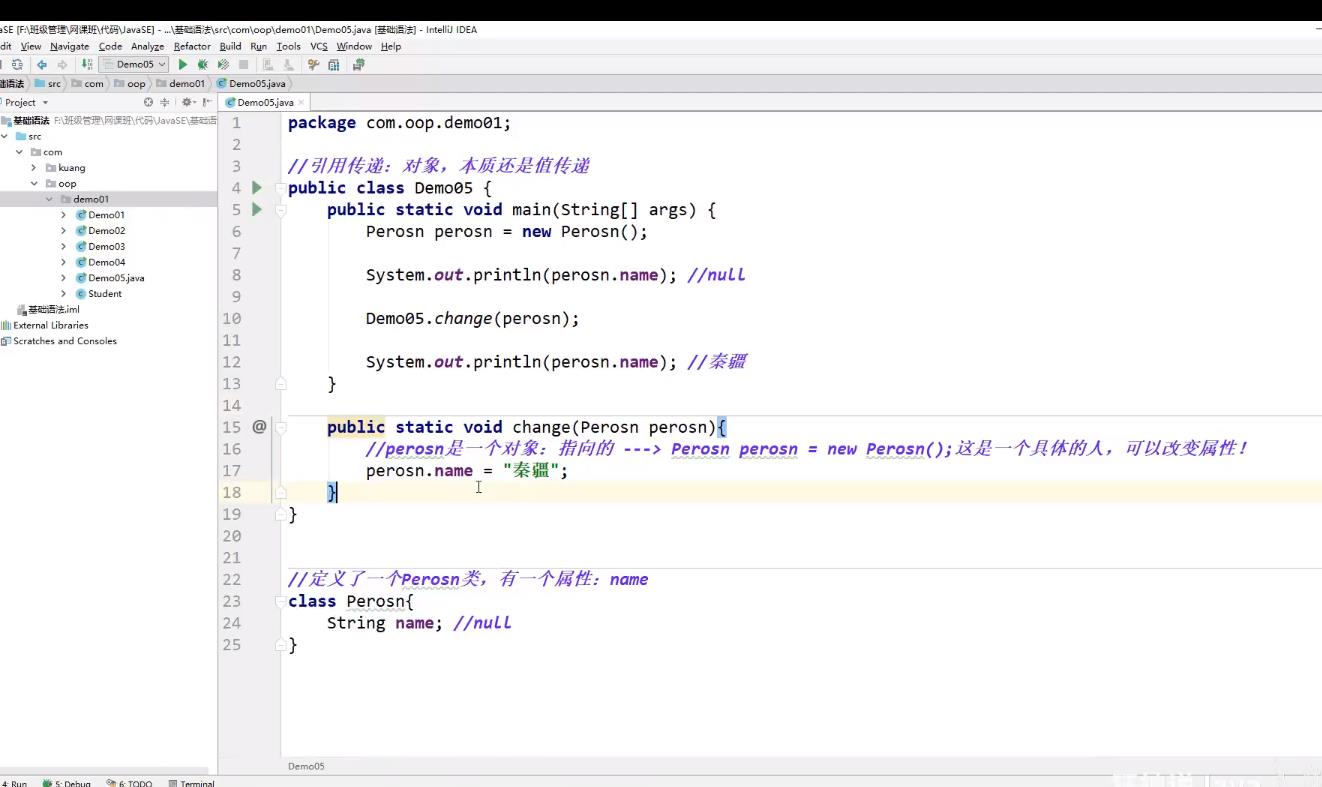Viewport: 1322px width, 787px height.
Task: Navigate back with the blue left arrow
Action: coord(42,64)
